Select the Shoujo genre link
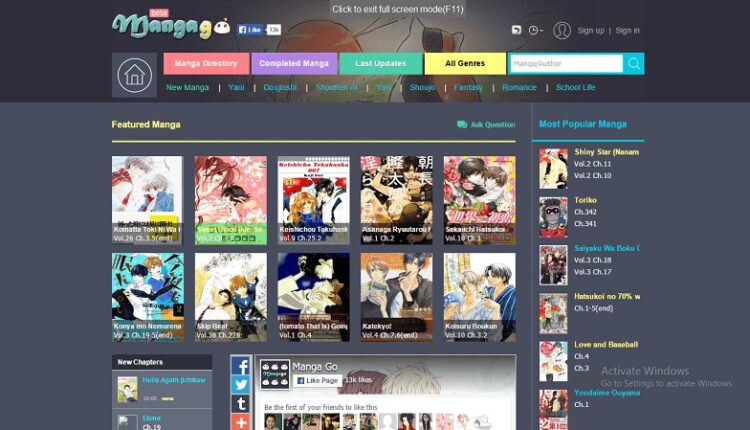Screen dimensions: 750x430 click(x=422, y=88)
